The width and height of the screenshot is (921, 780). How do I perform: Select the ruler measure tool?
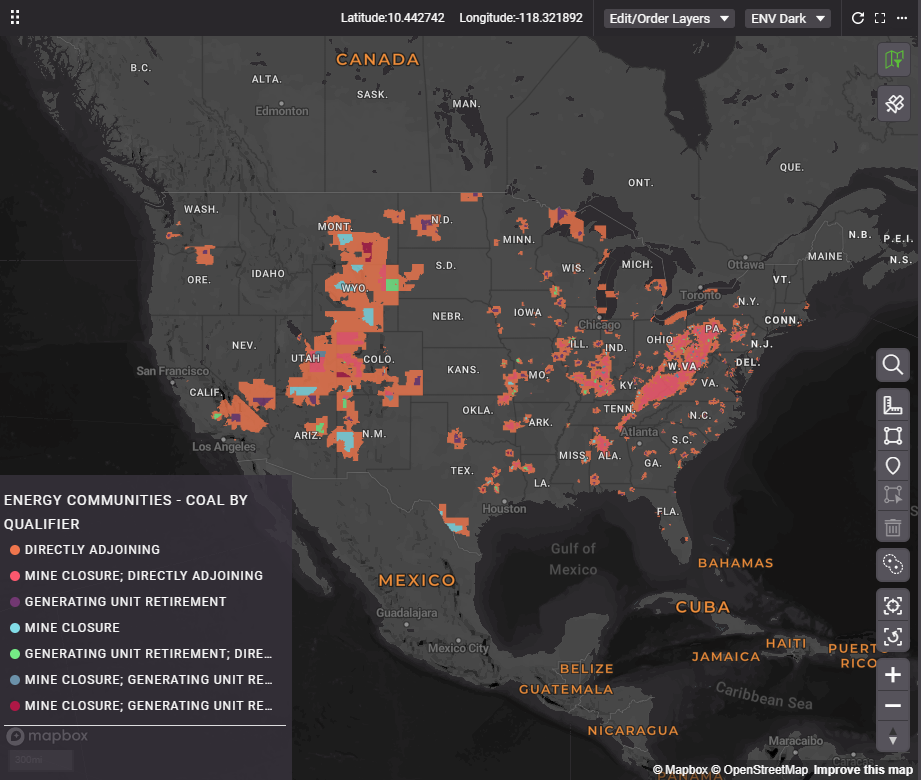pyautogui.click(x=893, y=405)
